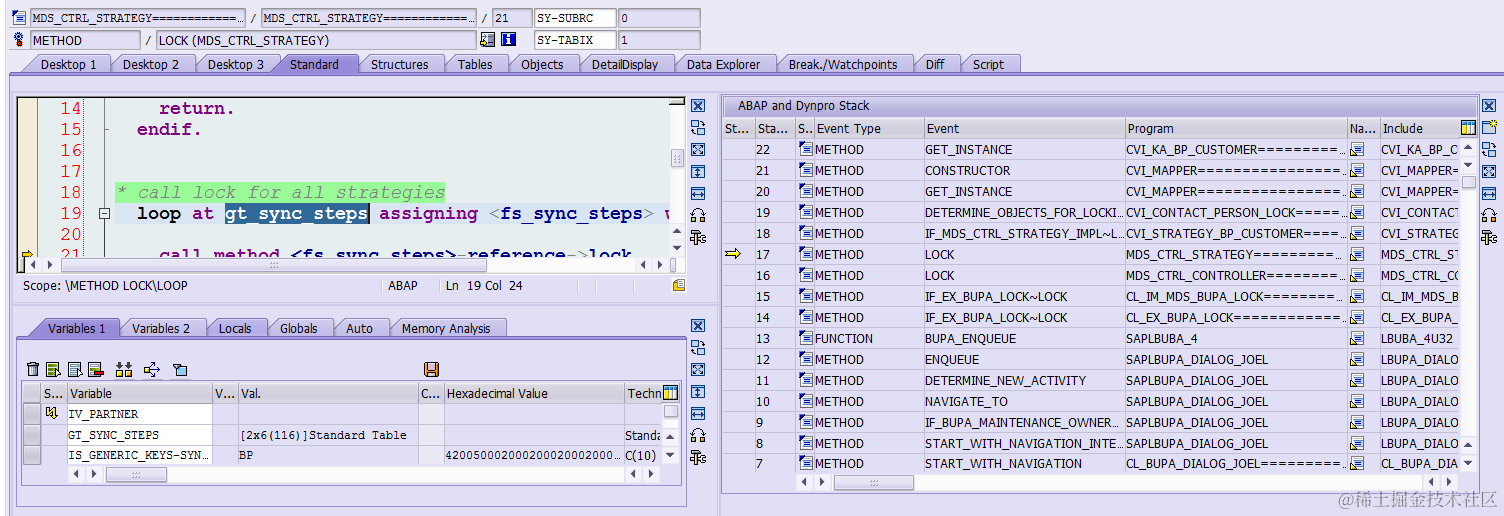Select the GT_SYNC_STEPS row using its row selector
The image size is (1504, 516).
[32, 435]
